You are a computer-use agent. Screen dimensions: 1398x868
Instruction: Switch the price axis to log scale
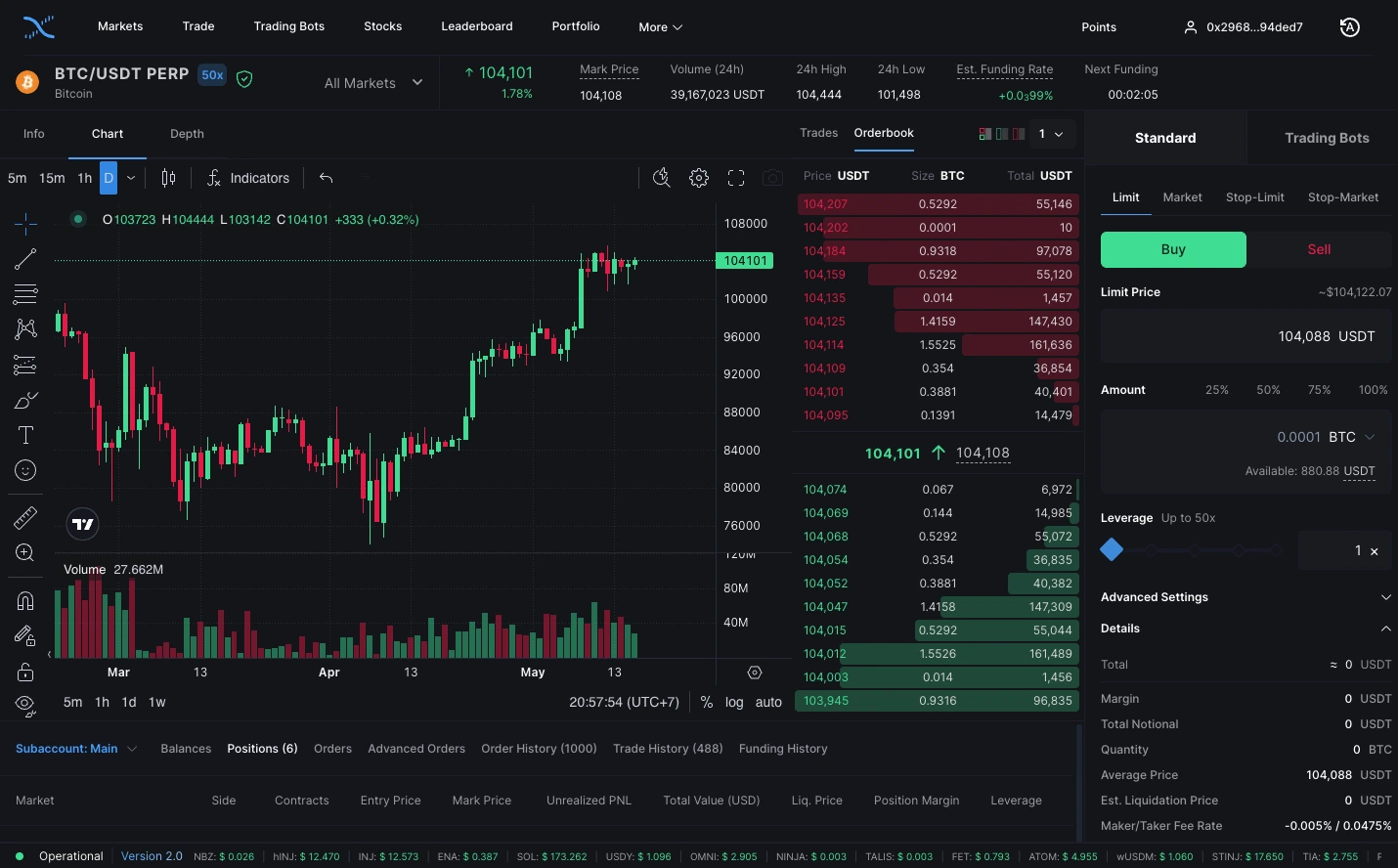point(734,702)
